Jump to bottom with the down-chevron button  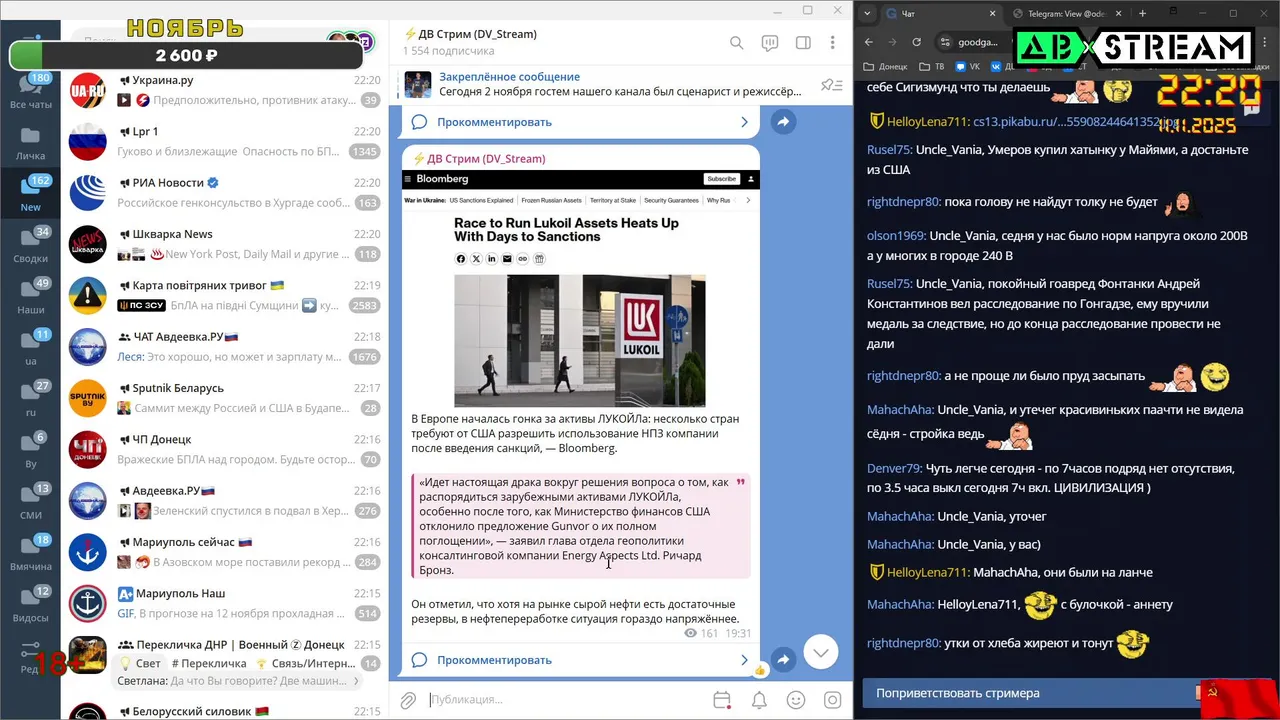pyautogui.click(x=821, y=652)
